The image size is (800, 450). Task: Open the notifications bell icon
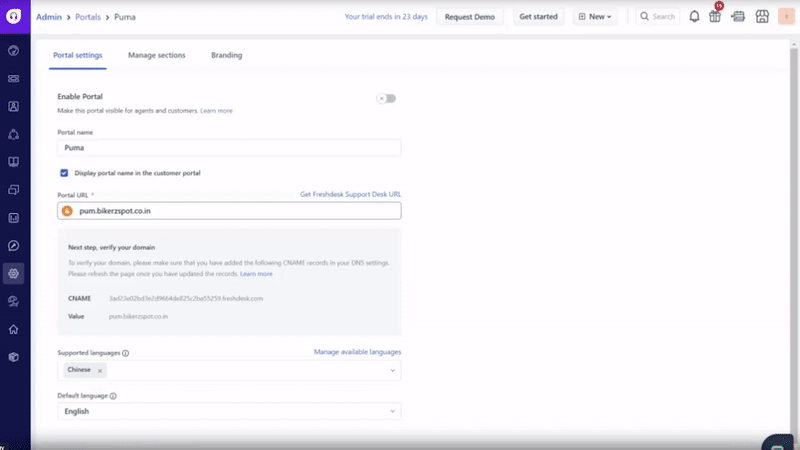pyautogui.click(x=694, y=16)
